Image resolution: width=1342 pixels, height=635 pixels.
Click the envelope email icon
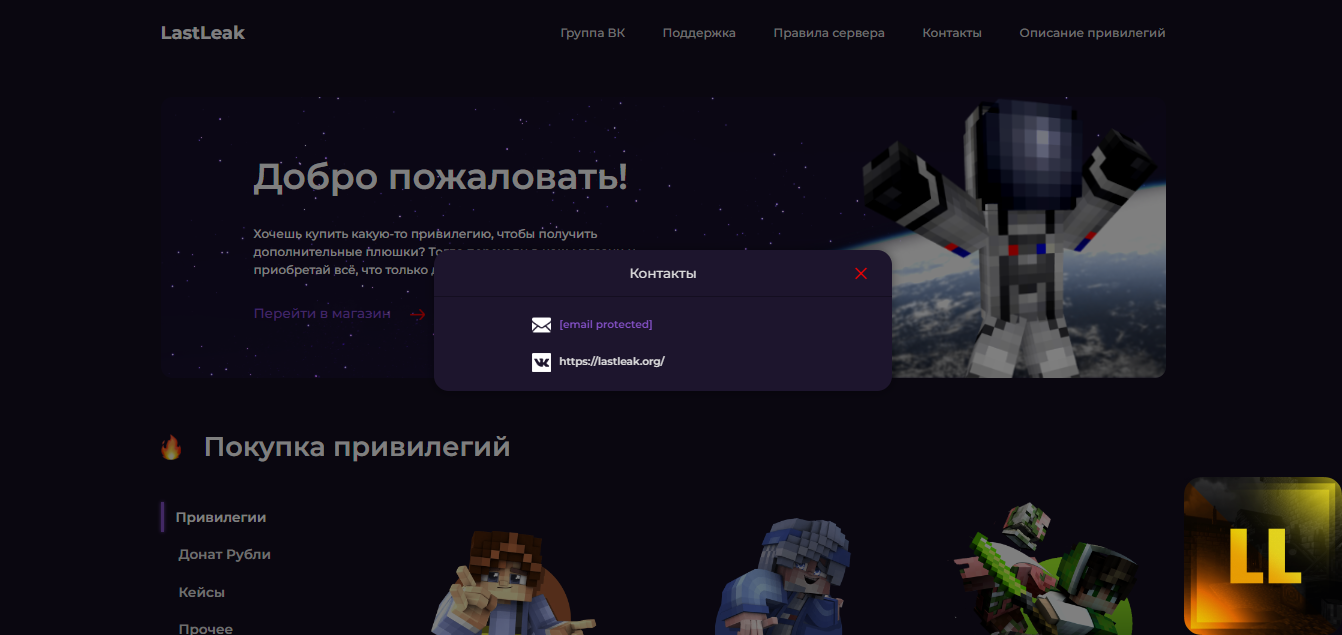pyautogui.click(x=541, y=325)
